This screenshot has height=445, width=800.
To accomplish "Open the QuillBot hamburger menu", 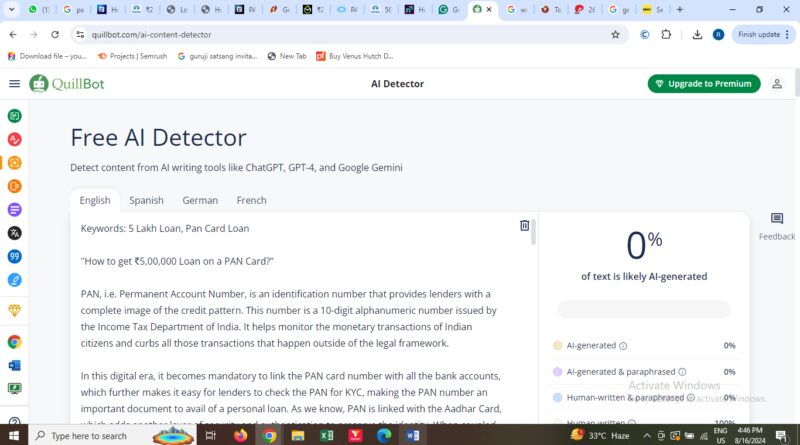I will pyautogui.click(x=14, y=84).
